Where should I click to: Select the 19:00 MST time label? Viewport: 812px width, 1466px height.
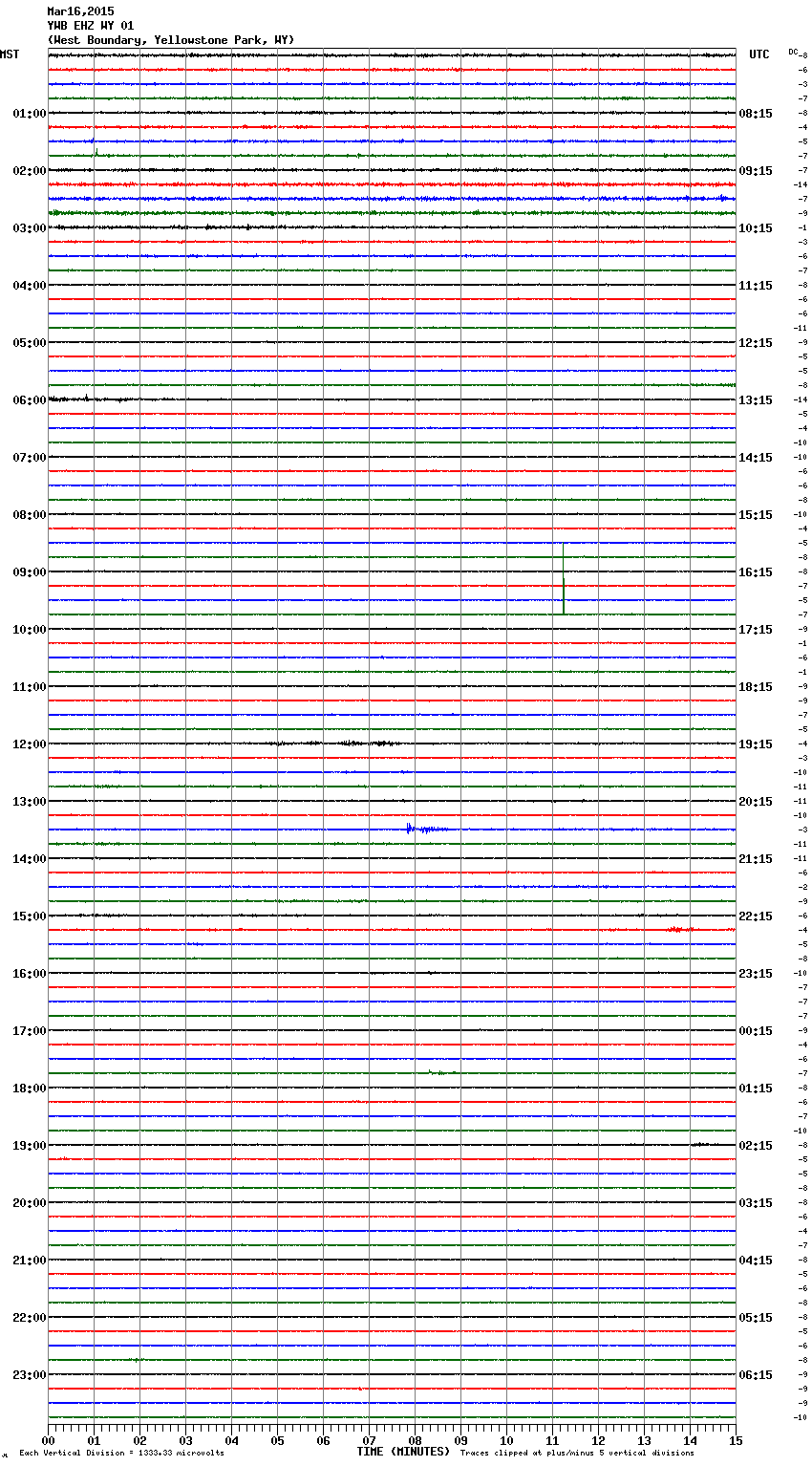point(30,1146)
